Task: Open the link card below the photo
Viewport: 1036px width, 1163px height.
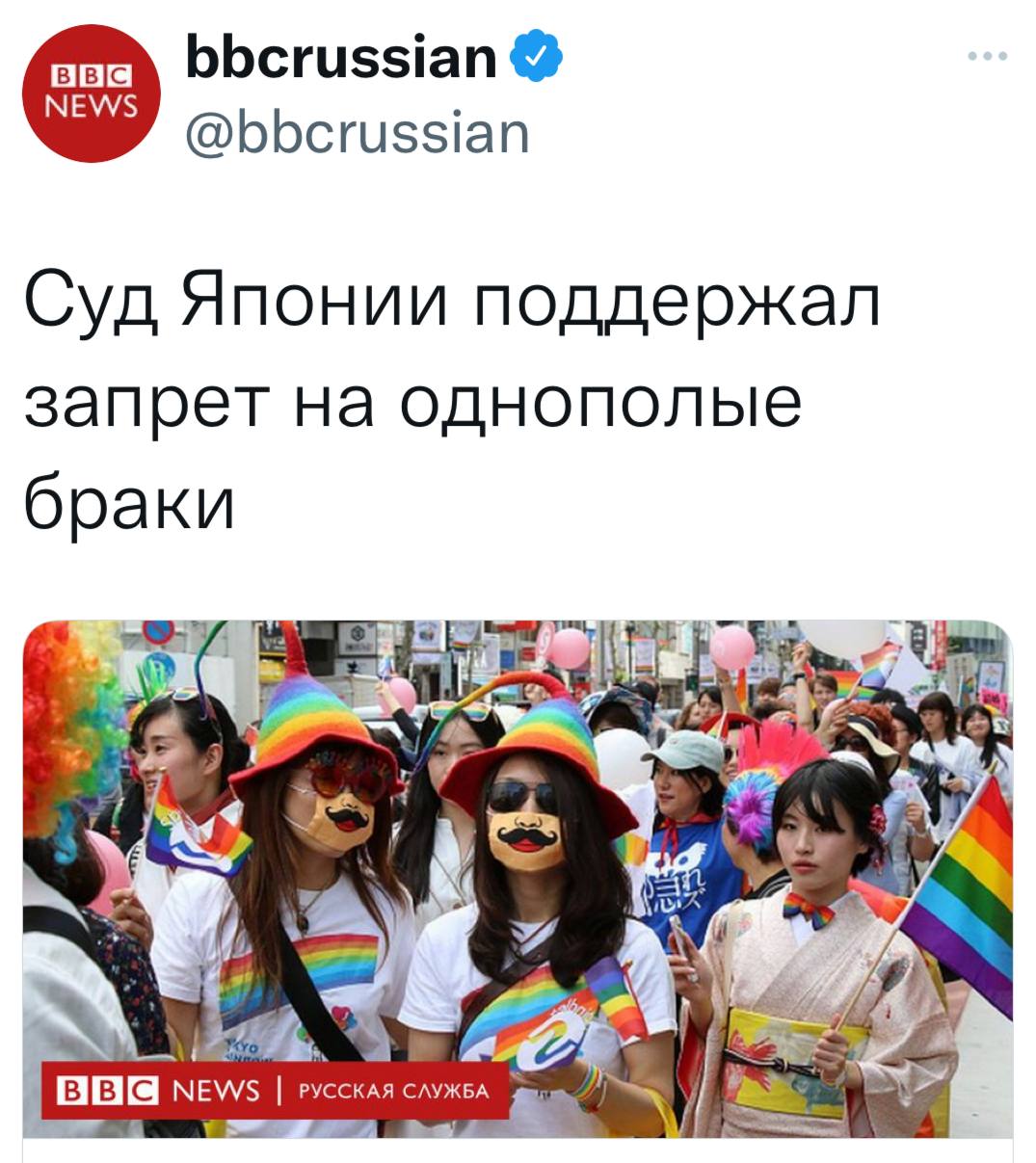Action: click(518, 1150)
